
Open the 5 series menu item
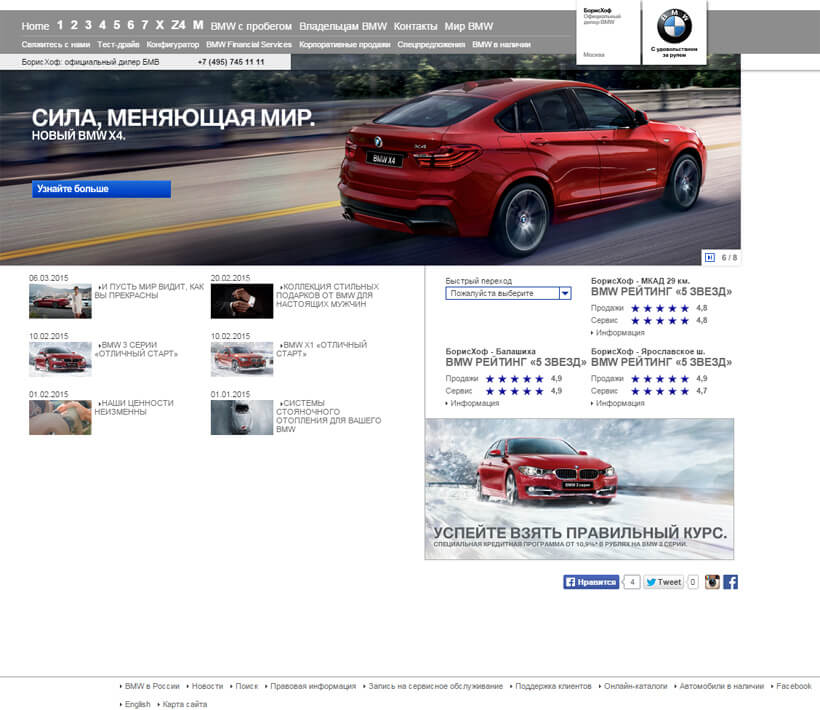pos(117,25)
